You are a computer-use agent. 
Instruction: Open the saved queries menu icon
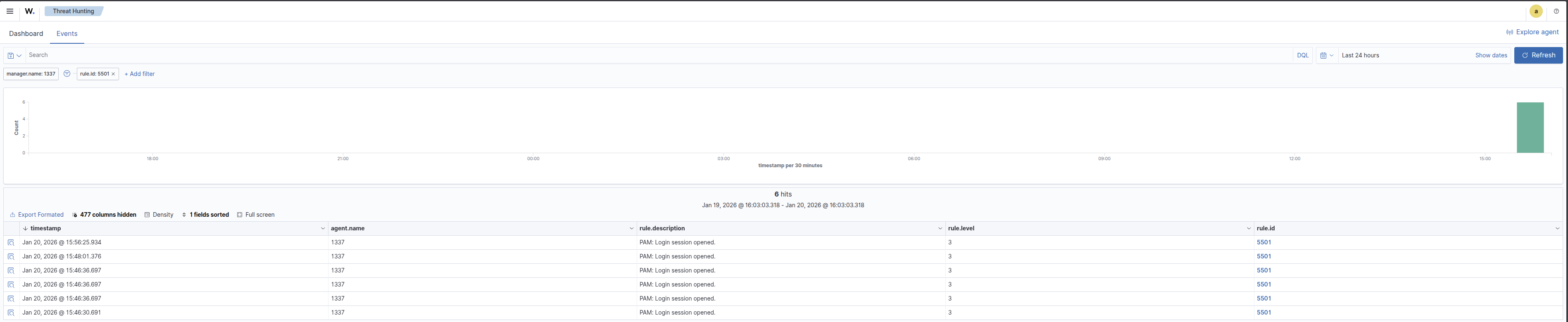(x=14, y=55)
